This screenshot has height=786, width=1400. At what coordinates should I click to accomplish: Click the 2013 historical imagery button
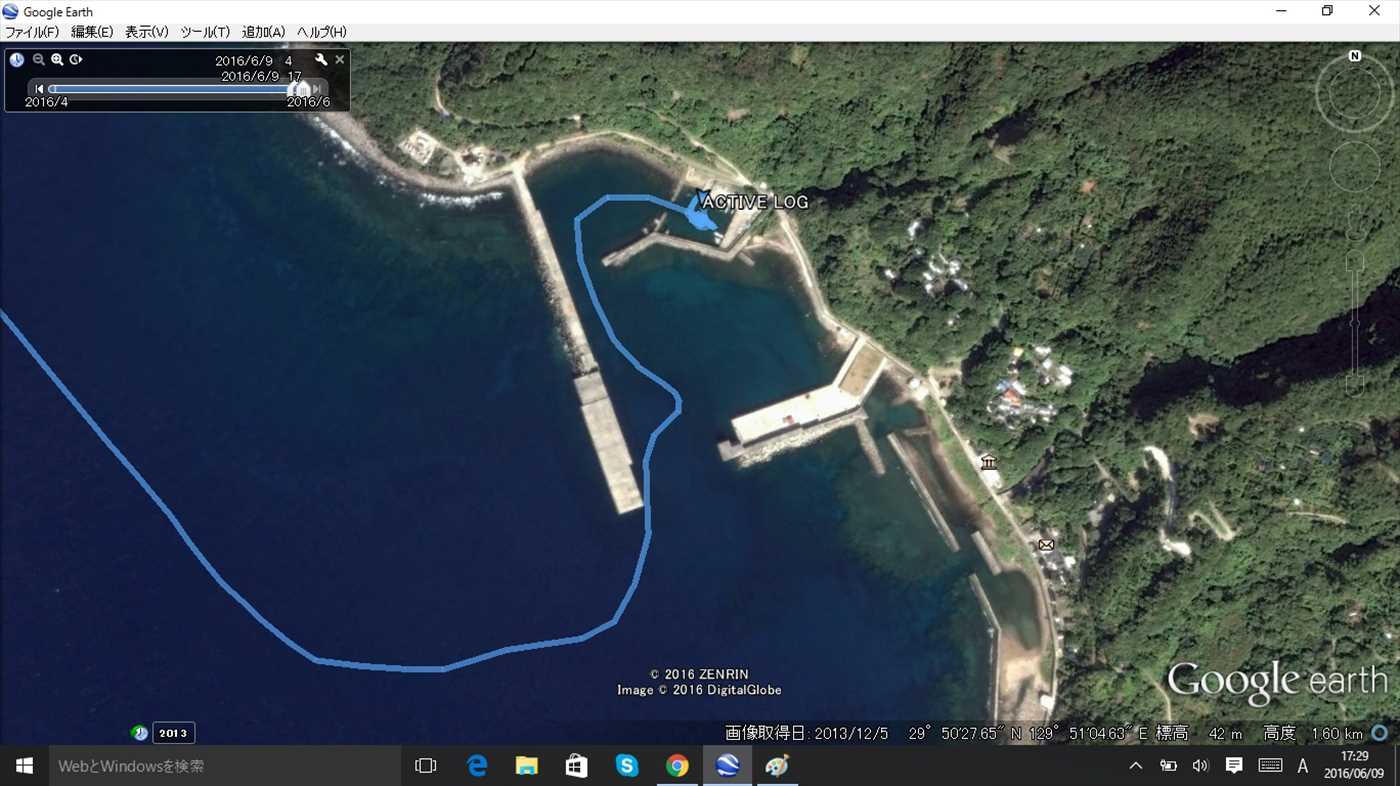[173, 733]
